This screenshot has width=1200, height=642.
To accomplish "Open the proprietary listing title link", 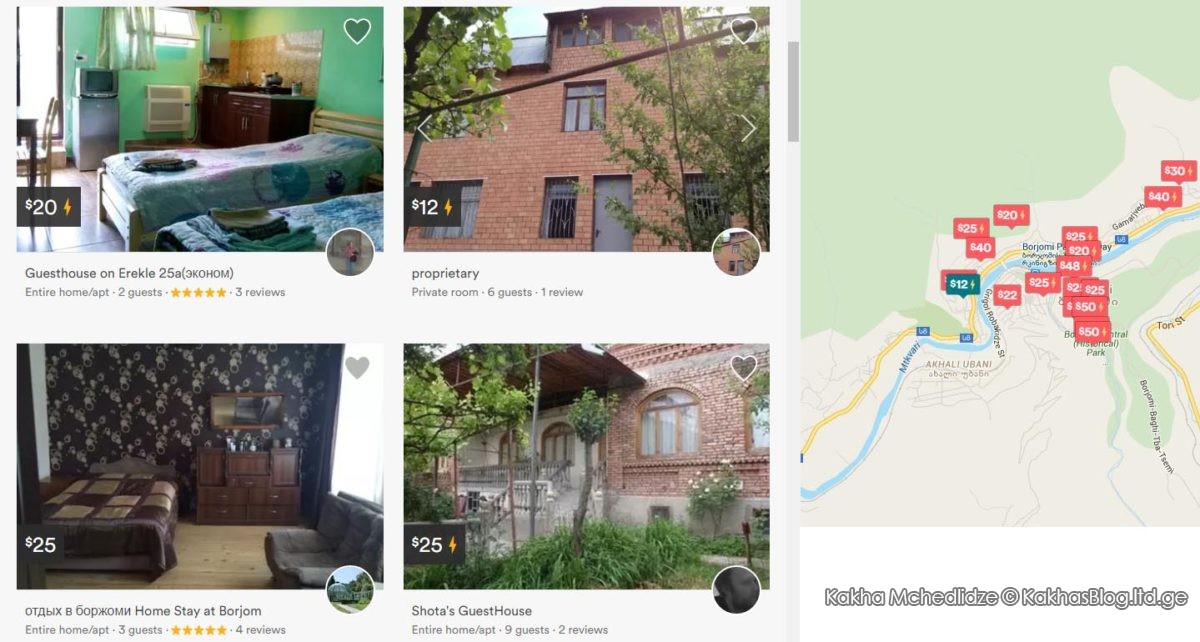I will tap(445, 273).
